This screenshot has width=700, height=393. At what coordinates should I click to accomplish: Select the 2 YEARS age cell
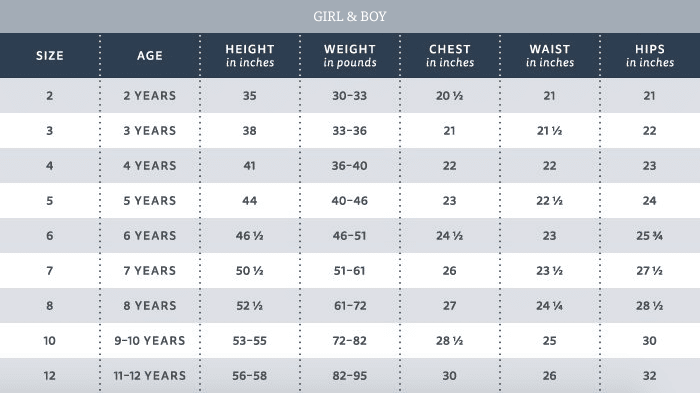150,96
